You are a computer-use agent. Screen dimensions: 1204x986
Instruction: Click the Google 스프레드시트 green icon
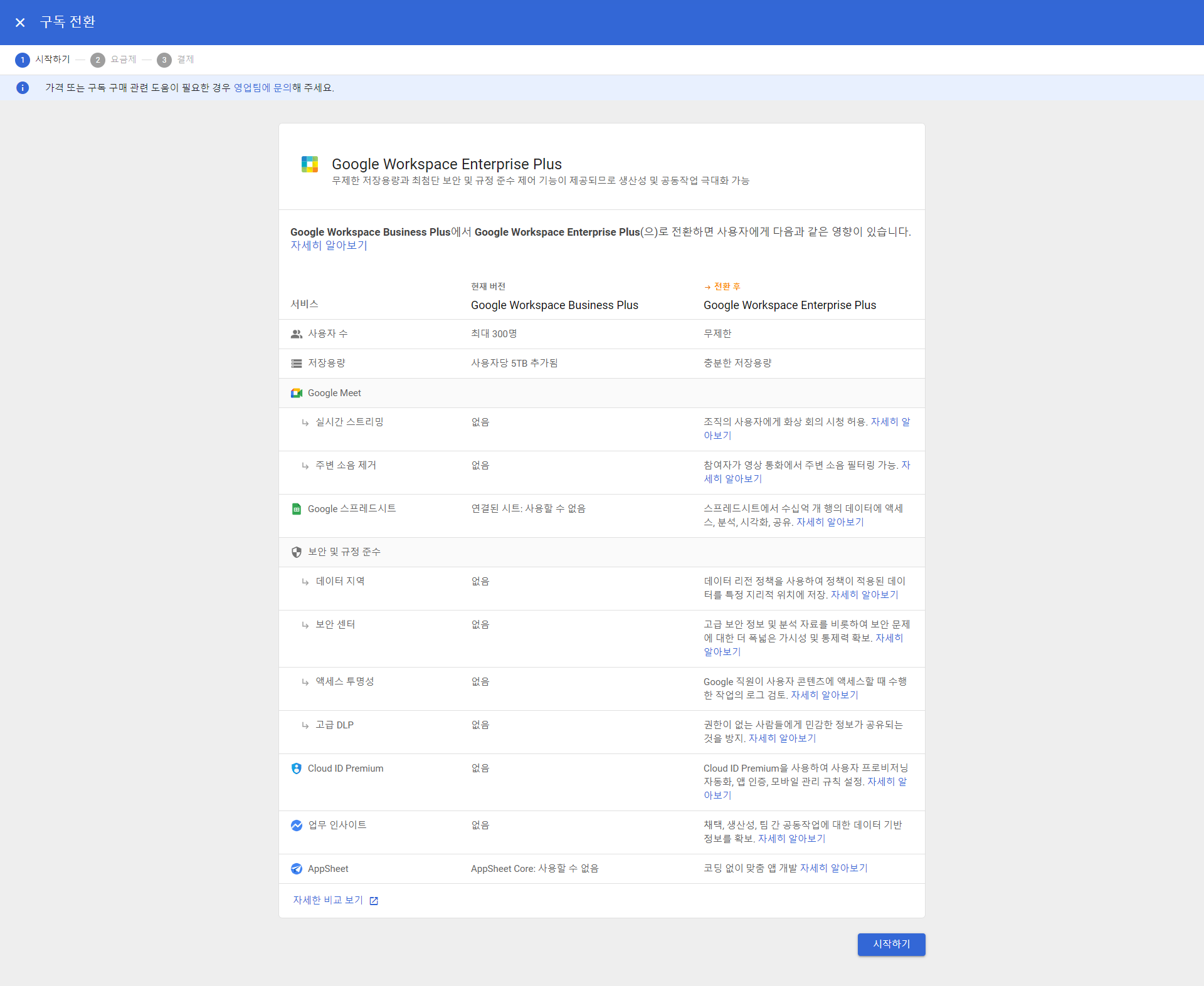[297, 509]
